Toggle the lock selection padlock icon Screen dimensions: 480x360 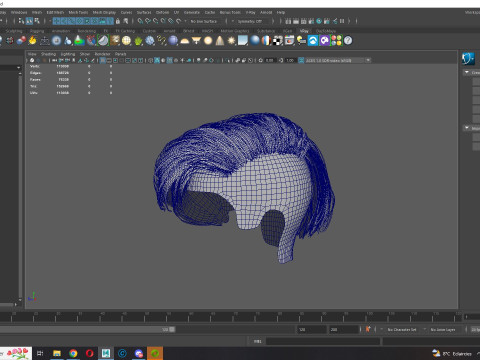click(118, 21)
